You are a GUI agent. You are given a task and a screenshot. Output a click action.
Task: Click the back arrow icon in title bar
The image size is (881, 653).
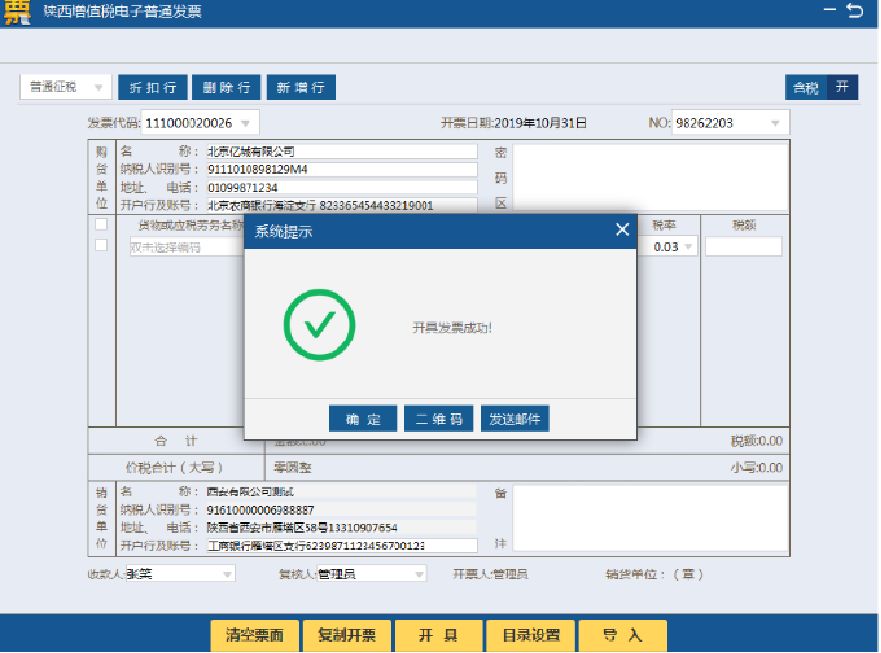tap(855, 10)
